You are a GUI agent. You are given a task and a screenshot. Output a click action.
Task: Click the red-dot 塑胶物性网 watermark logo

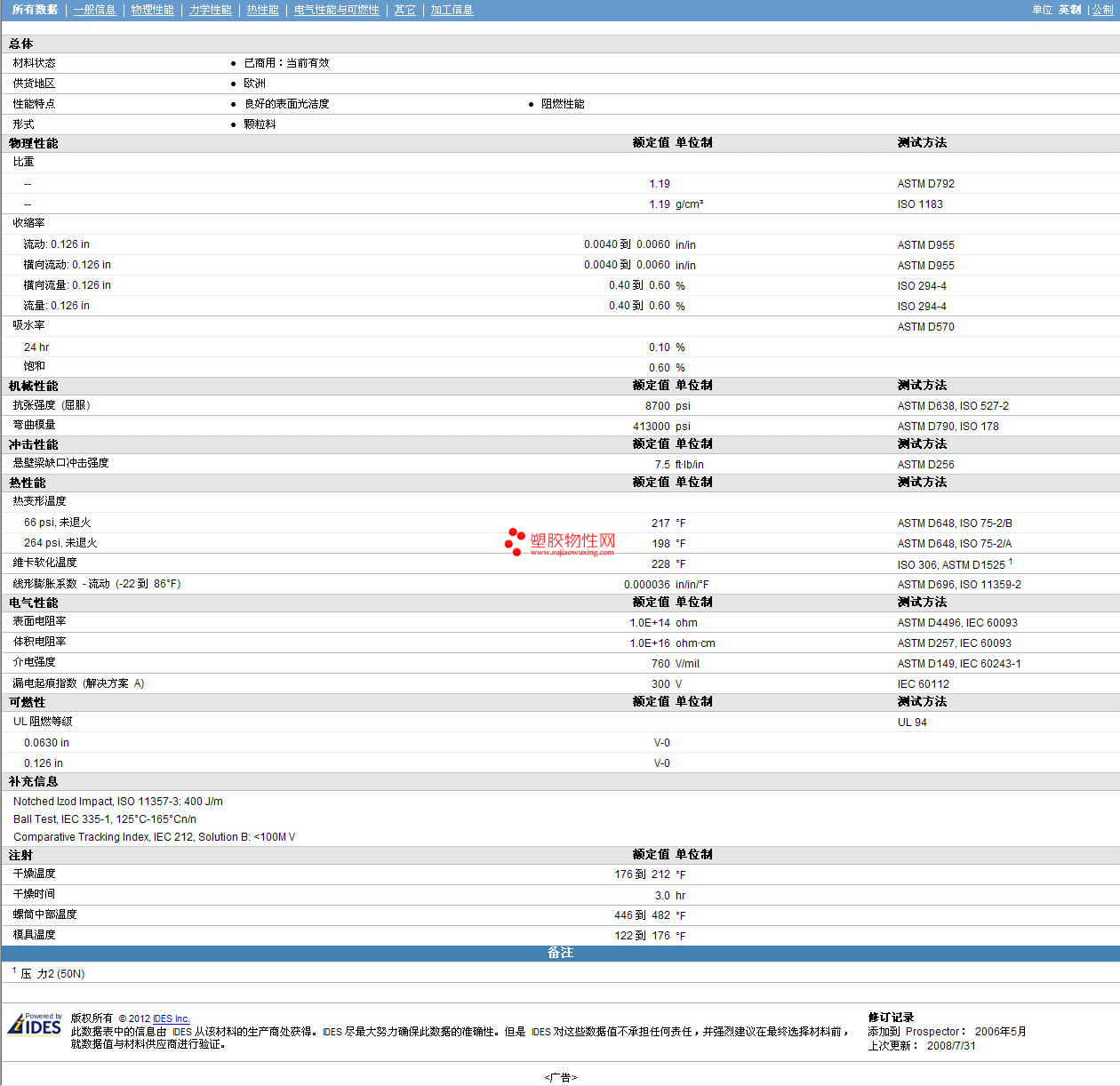coord(560,541)
